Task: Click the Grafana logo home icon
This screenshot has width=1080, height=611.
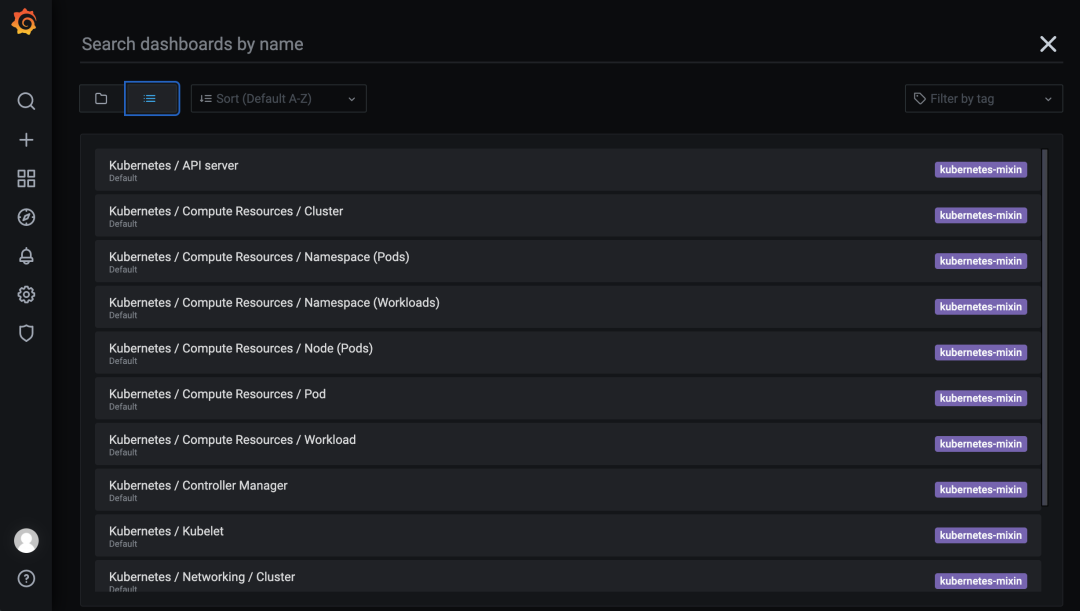Action: [x=24, y=22]
